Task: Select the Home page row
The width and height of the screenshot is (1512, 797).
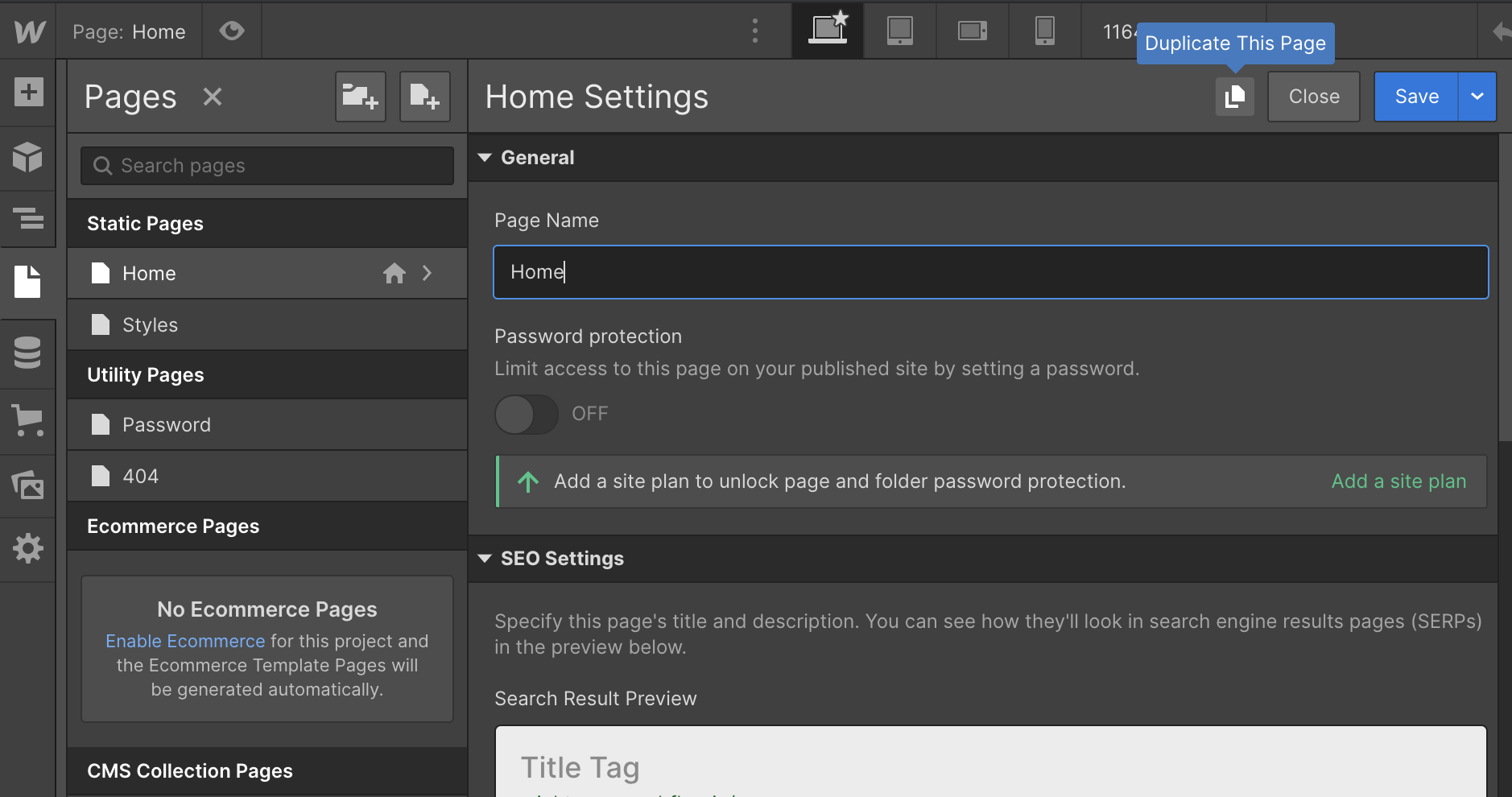Action: tap(267, 274)
